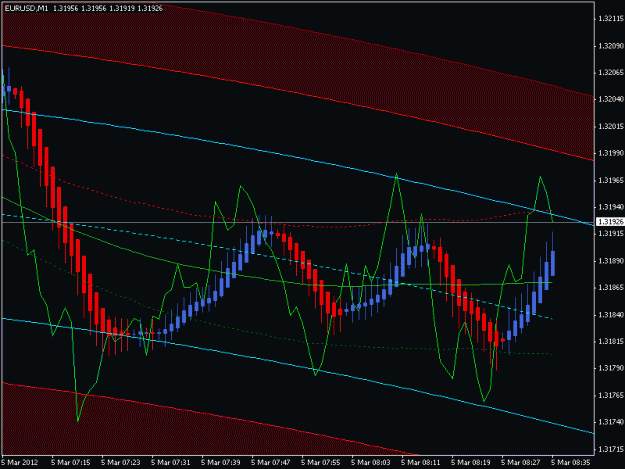Click time axis label 5 Mar 07:39
625x469 pixels.
pos(220,462)
